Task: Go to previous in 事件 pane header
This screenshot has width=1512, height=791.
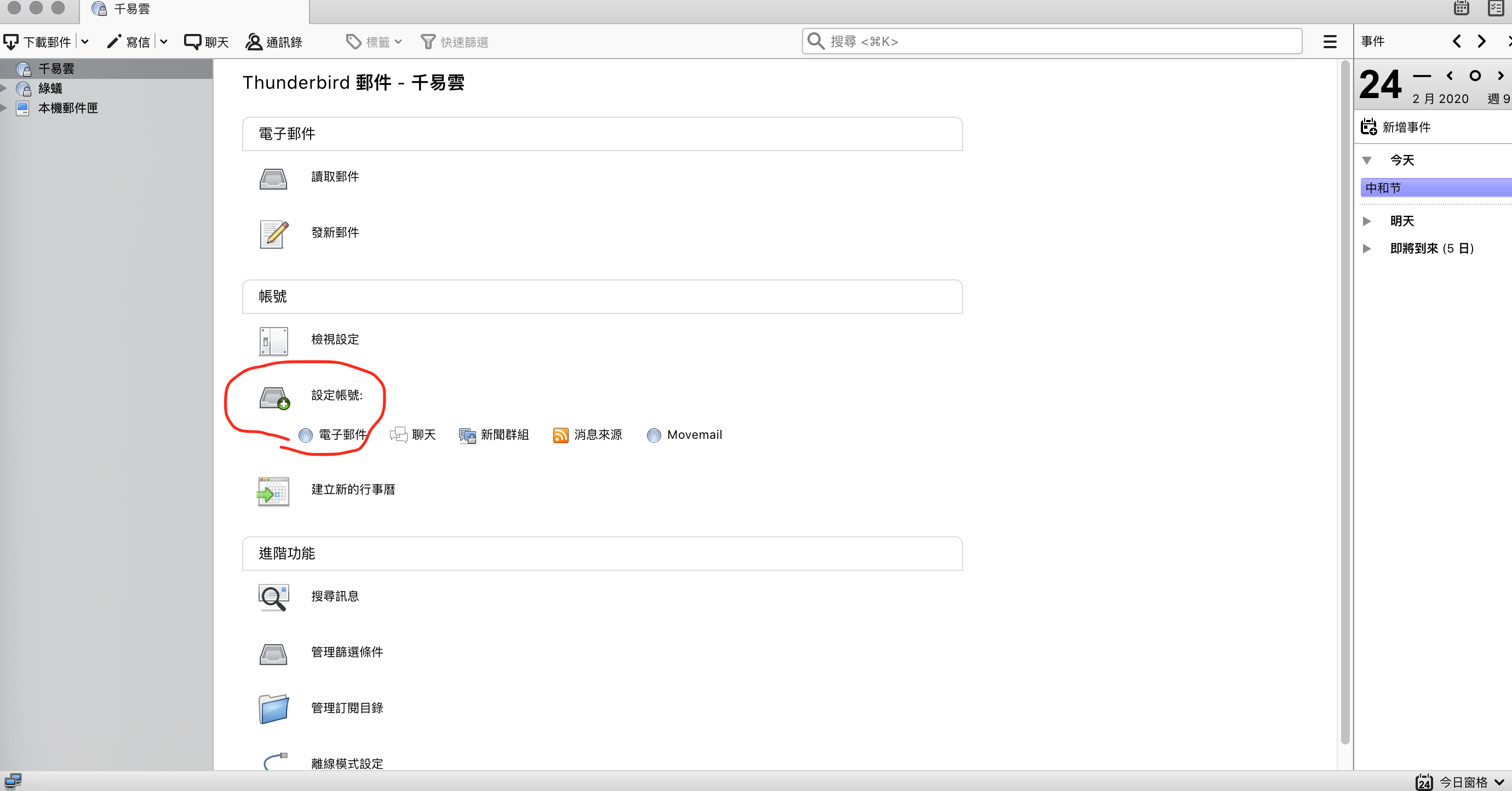Action: click(1457, 41)
